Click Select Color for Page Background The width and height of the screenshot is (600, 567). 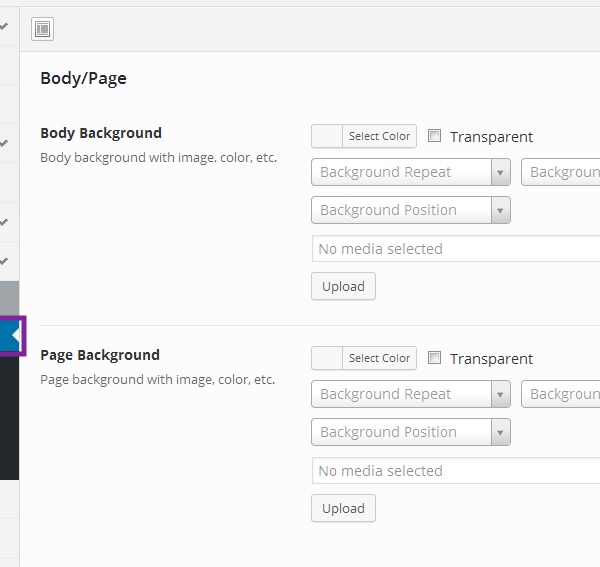(379, 358)
